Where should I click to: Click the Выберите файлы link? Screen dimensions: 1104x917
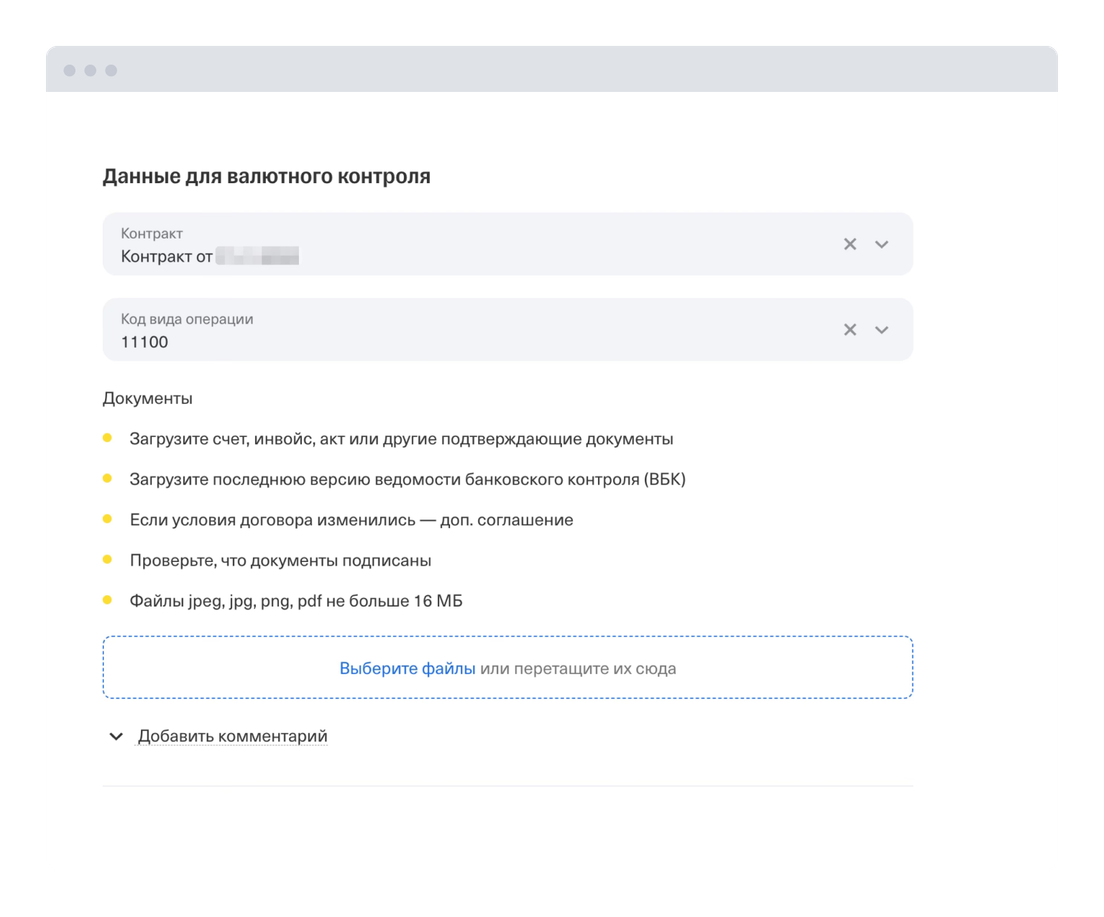[x=407, y=668]
